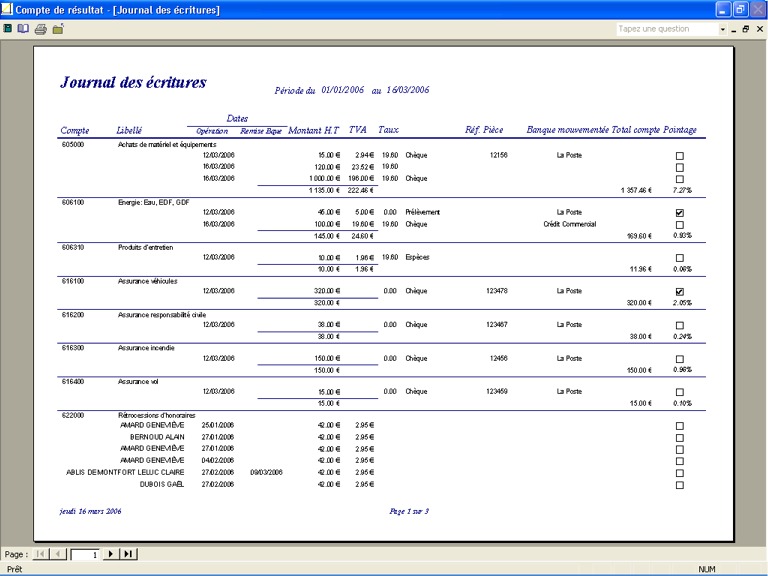This screenshot has height=576, width=768.
Task: Go to next page navigation button
Action: (111, 554)
